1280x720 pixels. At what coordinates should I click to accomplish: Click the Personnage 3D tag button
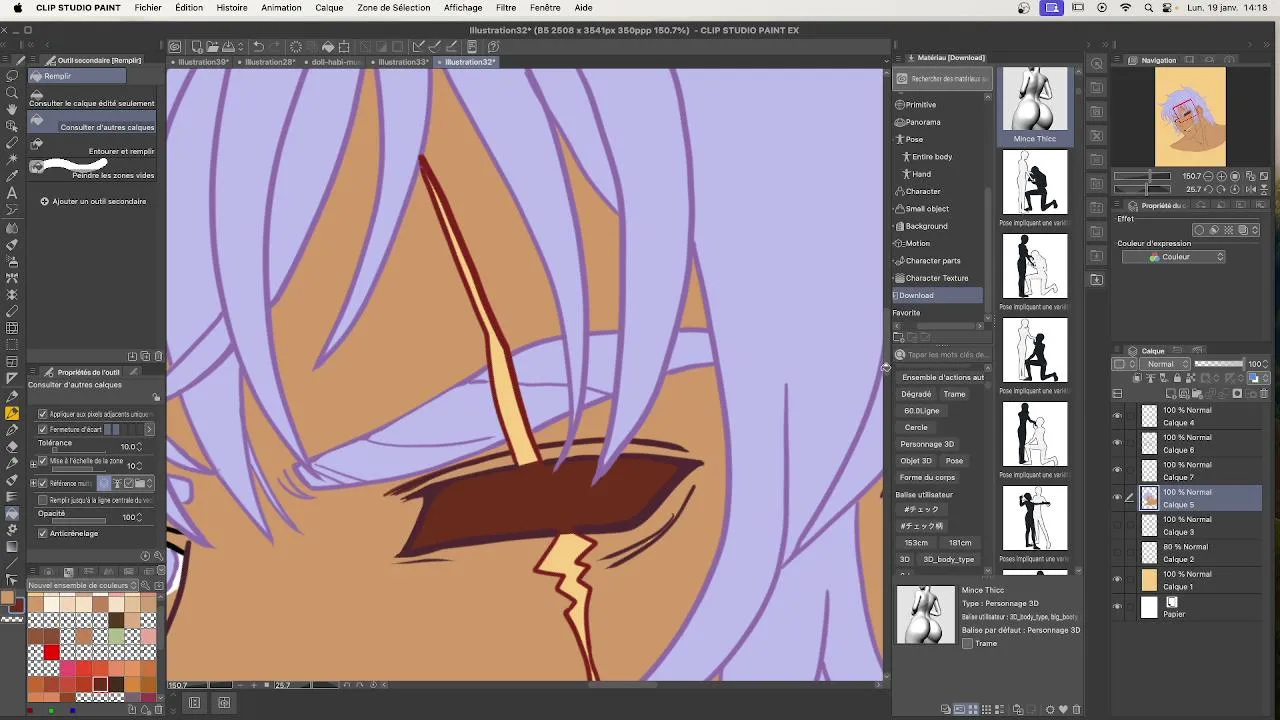coord(927,444)
